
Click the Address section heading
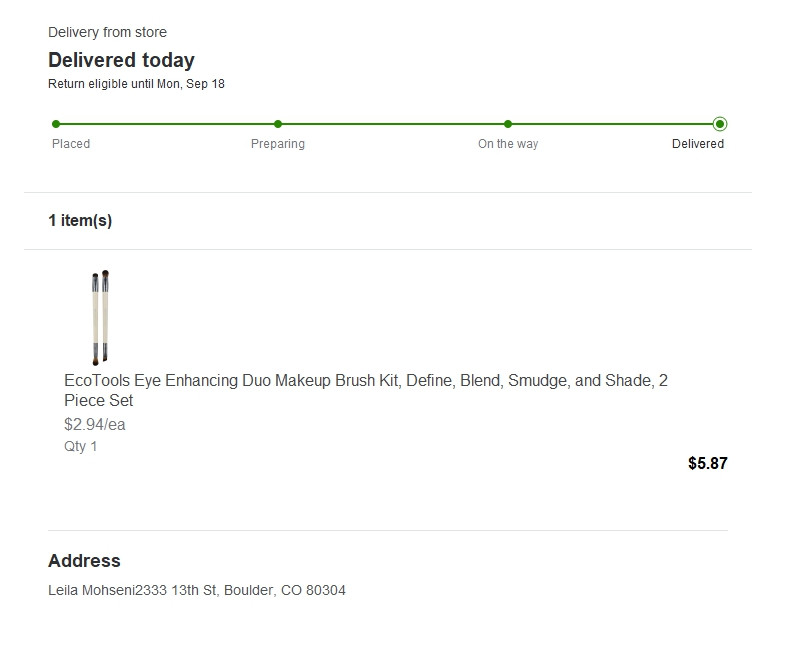pos(84,561)
